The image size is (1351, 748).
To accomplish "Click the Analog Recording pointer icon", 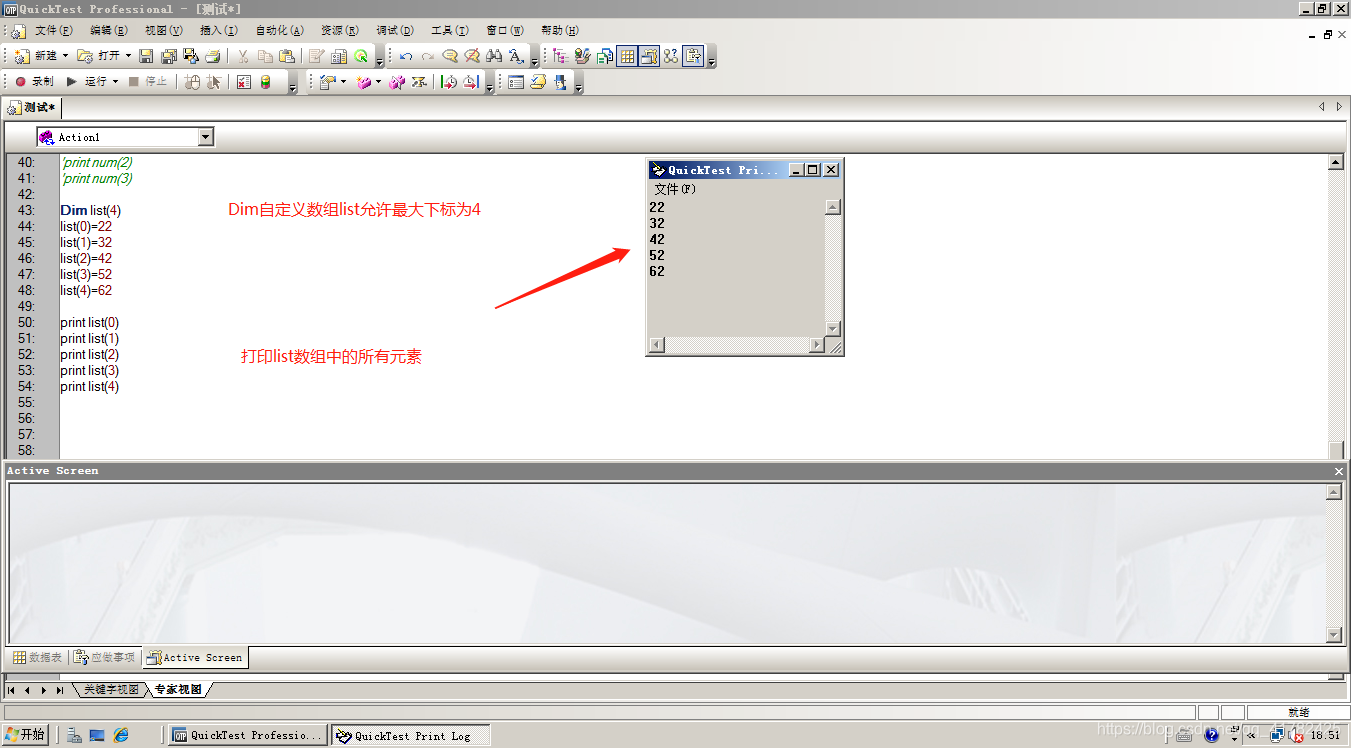I will (x=214, y=82).
